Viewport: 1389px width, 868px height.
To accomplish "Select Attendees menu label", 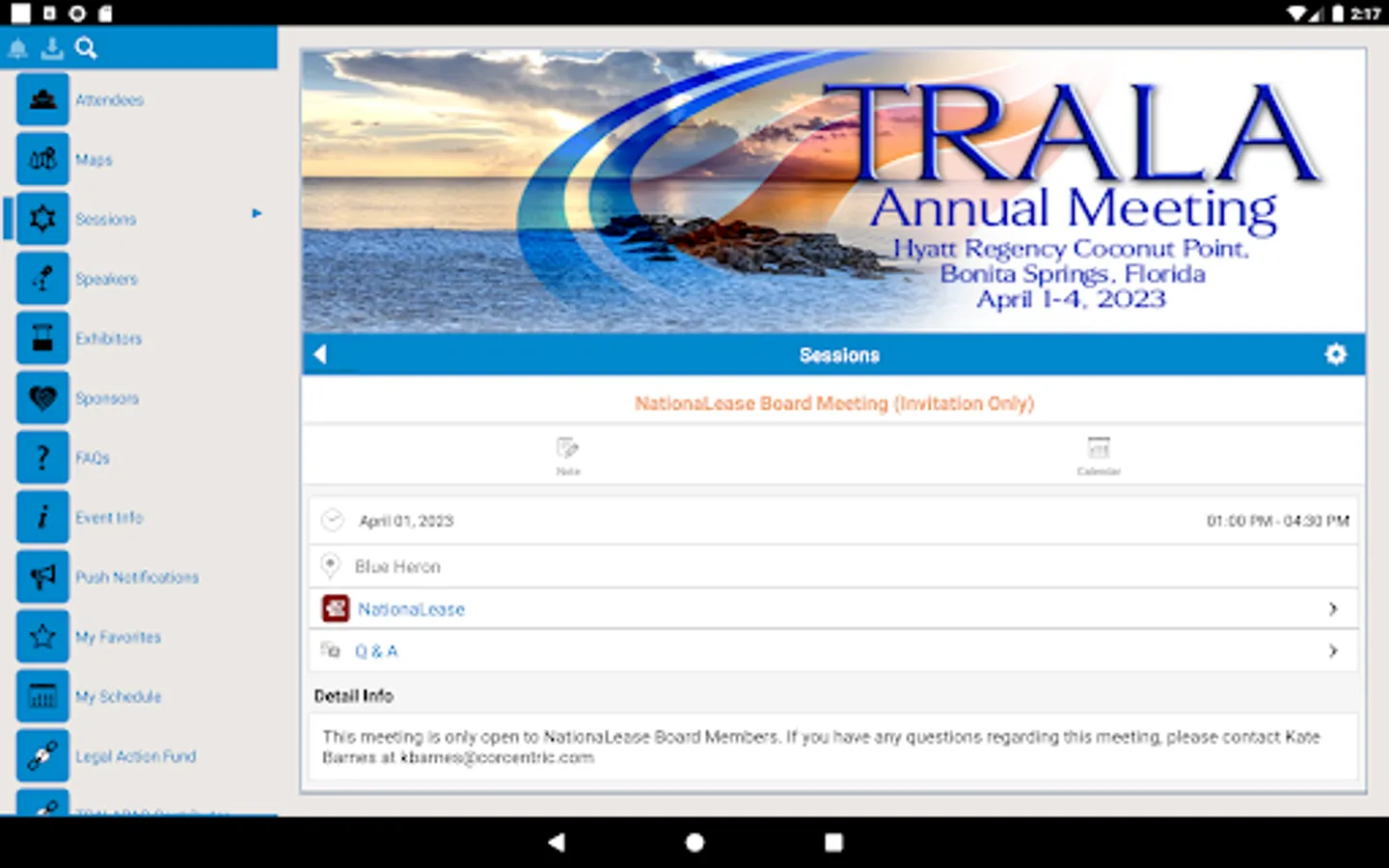I will (x=109, y=99).
